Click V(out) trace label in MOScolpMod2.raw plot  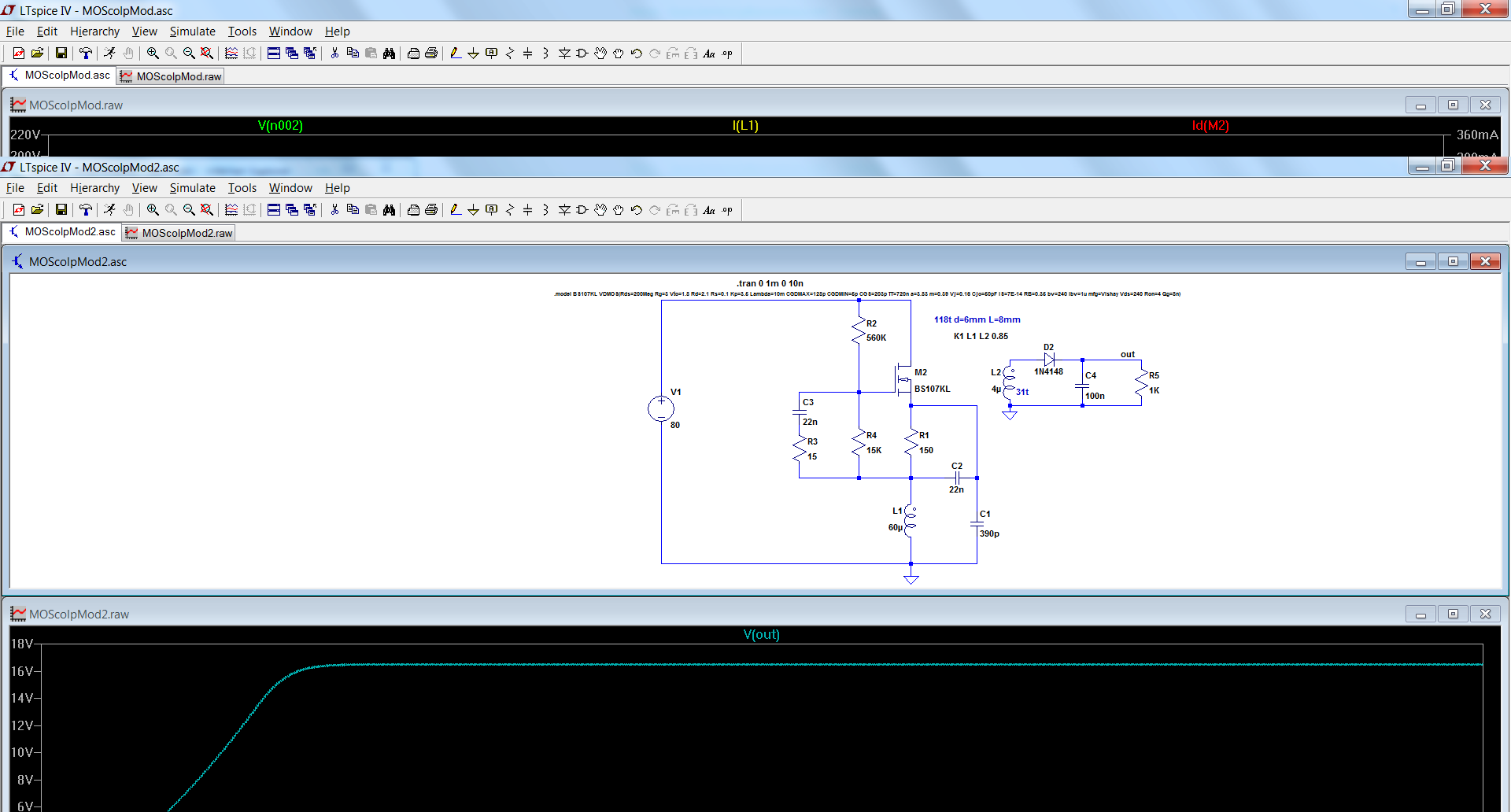click(761, 634)
